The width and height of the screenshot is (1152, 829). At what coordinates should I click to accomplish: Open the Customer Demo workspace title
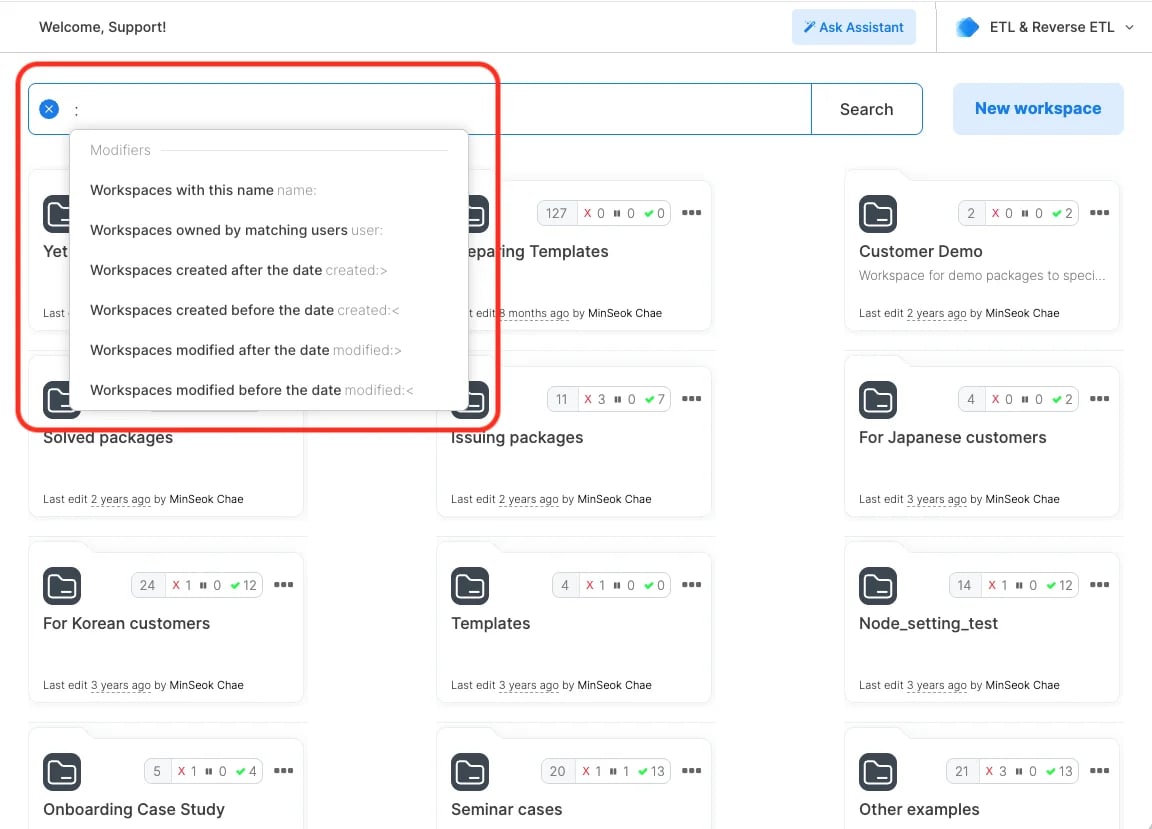921,251
